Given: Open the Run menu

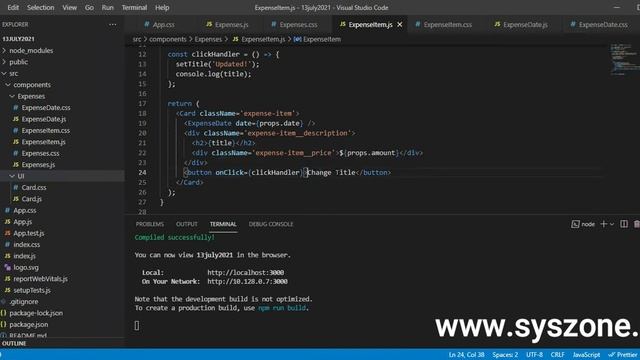Looking at the screenshot, I should coord(107,7).
